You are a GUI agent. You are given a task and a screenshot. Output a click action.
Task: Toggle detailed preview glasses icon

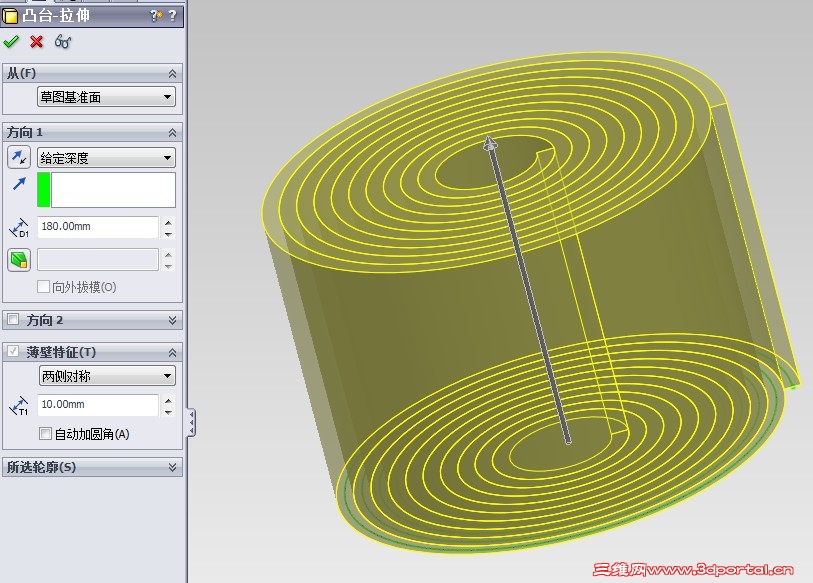[x=63, y=41]
